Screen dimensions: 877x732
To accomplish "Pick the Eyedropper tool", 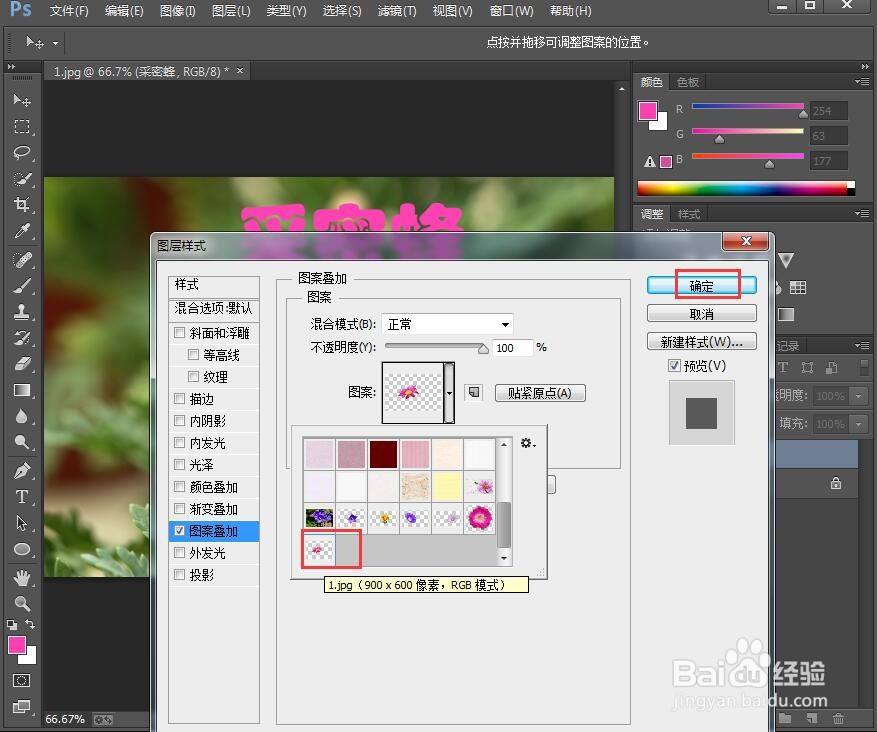I will 22,231.
